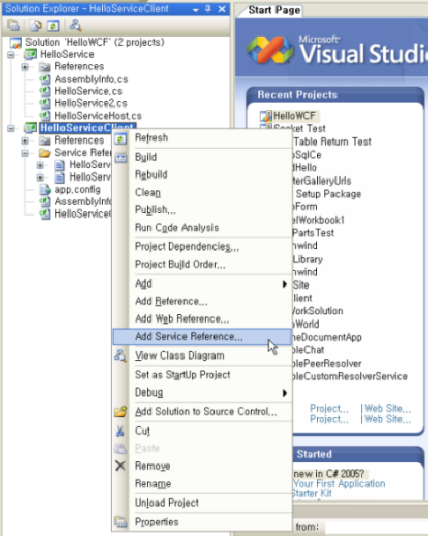Click the Properties toolbar icon in Solution Explorer
428x536 pixels.
pyautogui.click(x=14, y=25)
